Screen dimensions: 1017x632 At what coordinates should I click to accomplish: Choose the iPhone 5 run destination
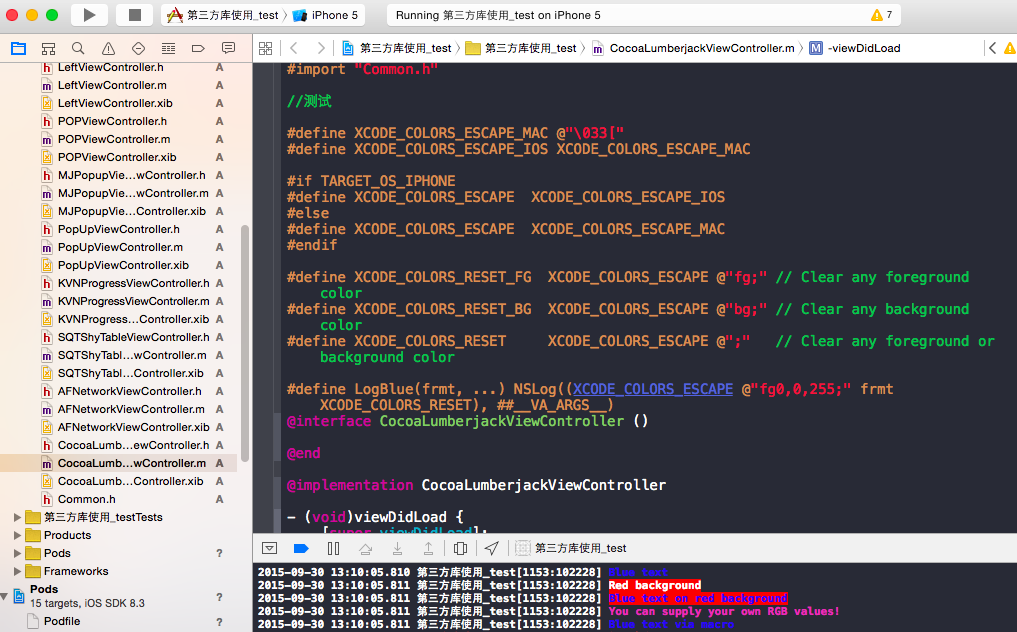[326, 15]
